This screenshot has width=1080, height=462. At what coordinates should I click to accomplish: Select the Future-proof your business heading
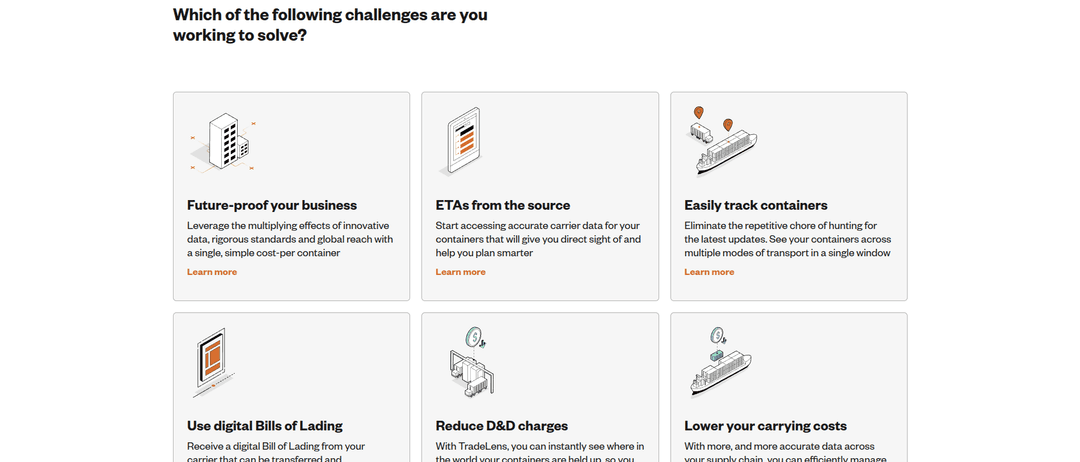(272, 205)
